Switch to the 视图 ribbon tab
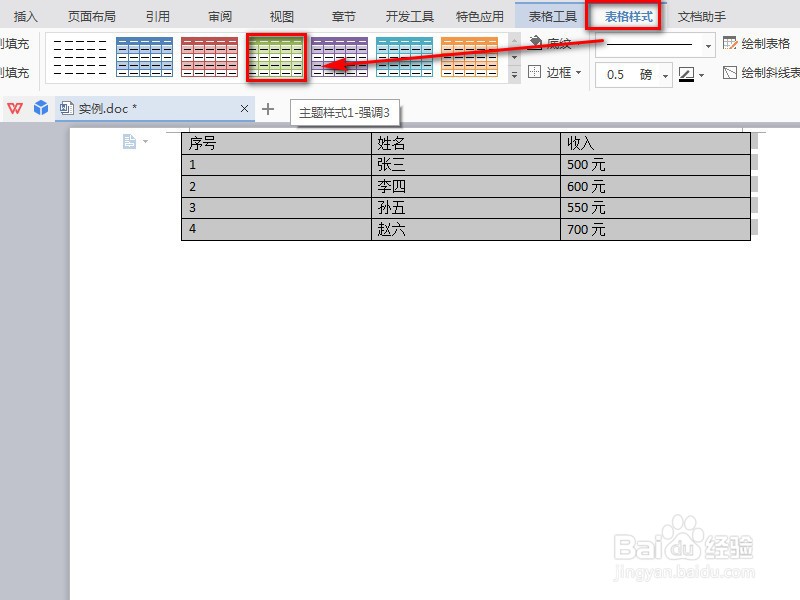The image size is (800, 600). (x=281, y=15)
